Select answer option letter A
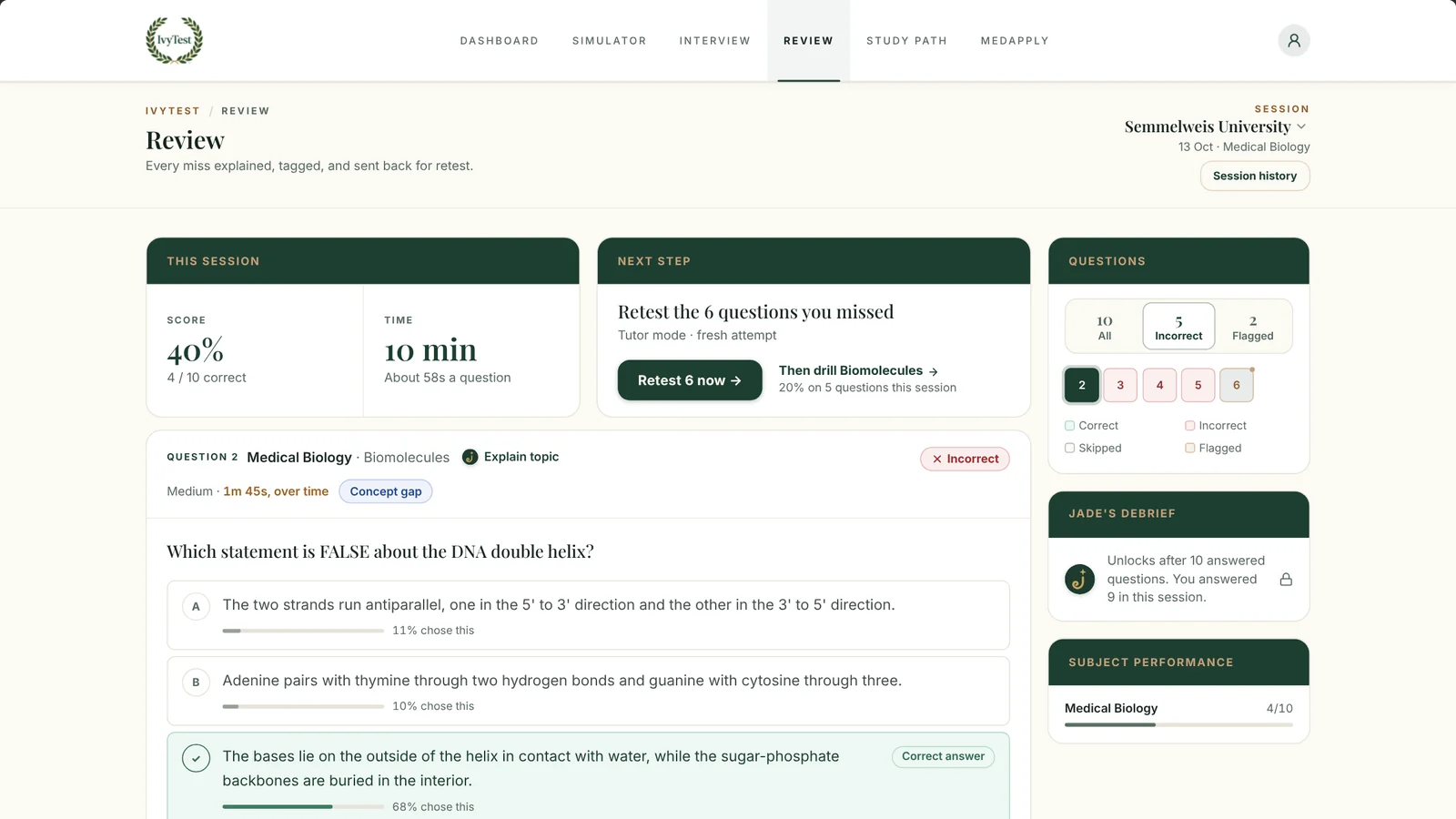Image resolution: width=1456 pixels, height=819 pixels. pos(196,606)
